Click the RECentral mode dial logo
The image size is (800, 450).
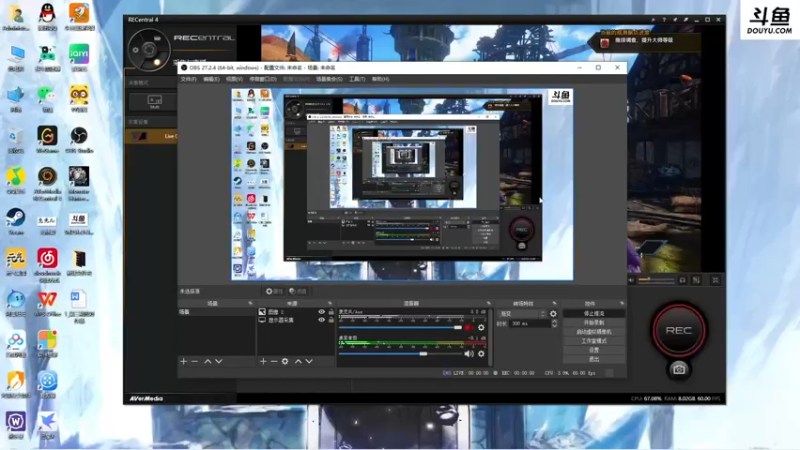pos(149,49)
